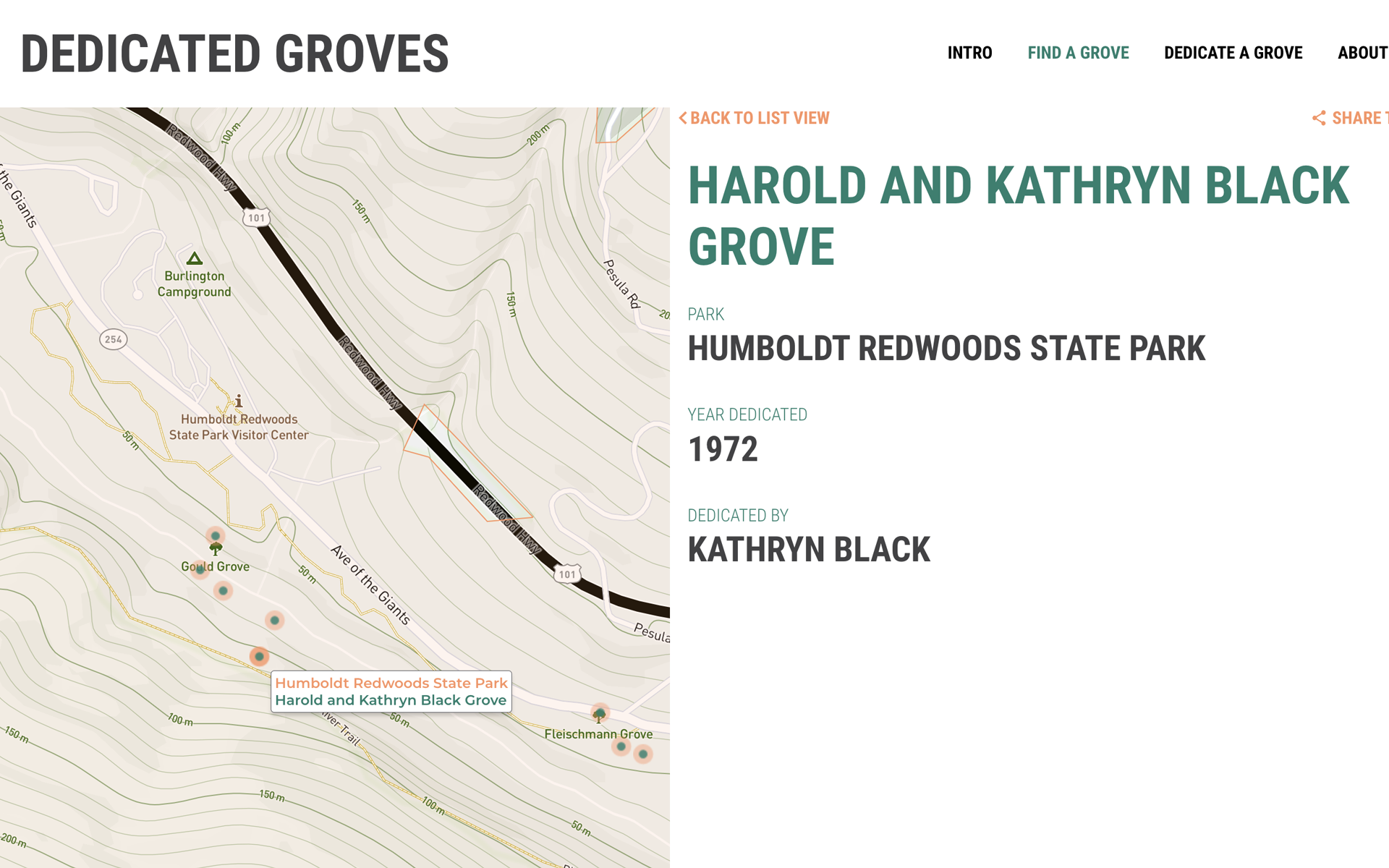The image size is (1389, 868).
Task: Open the About menu item
Action: (1362, 53)
